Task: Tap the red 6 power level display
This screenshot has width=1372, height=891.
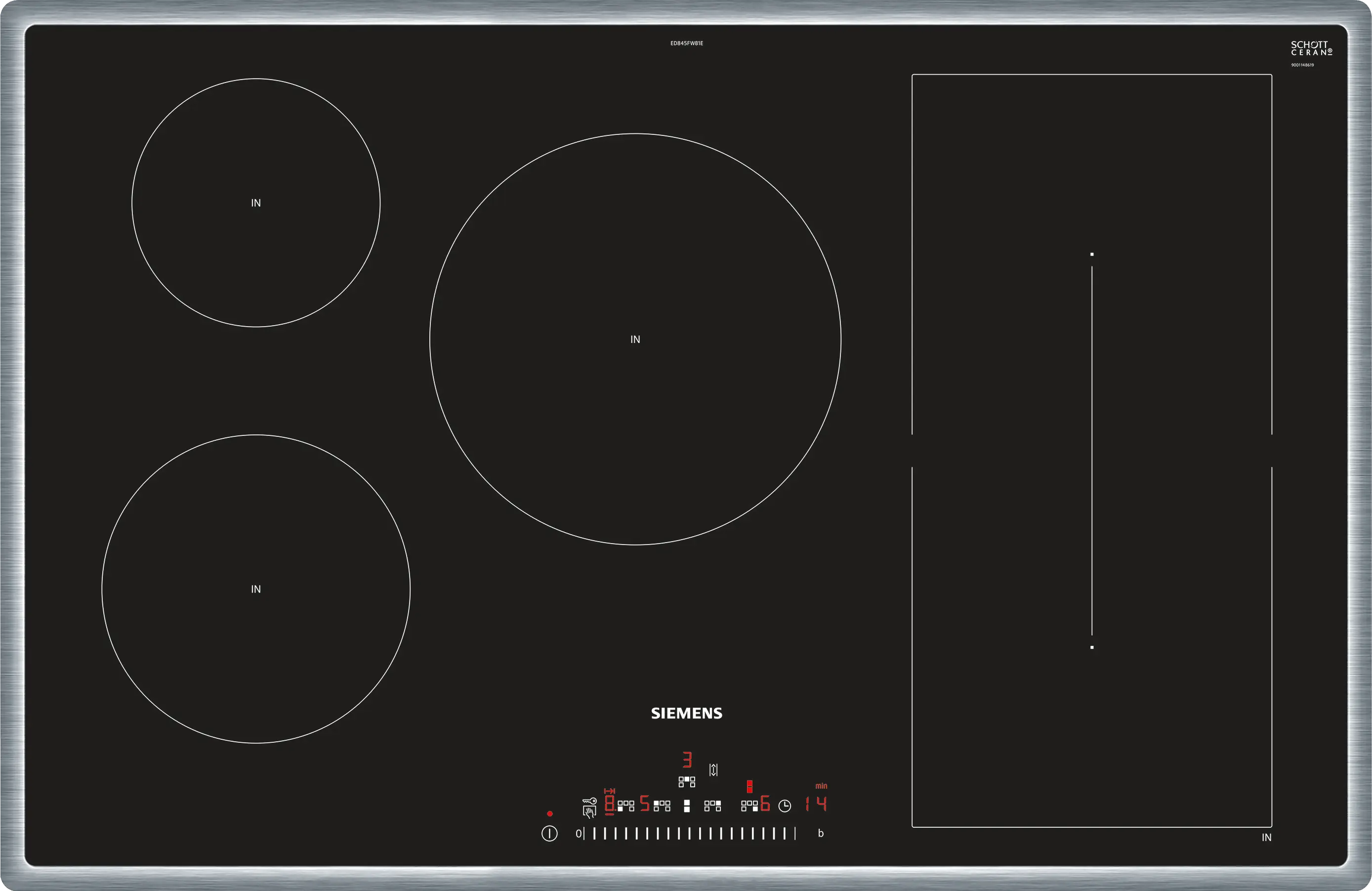Action: [x=765, y=804]
